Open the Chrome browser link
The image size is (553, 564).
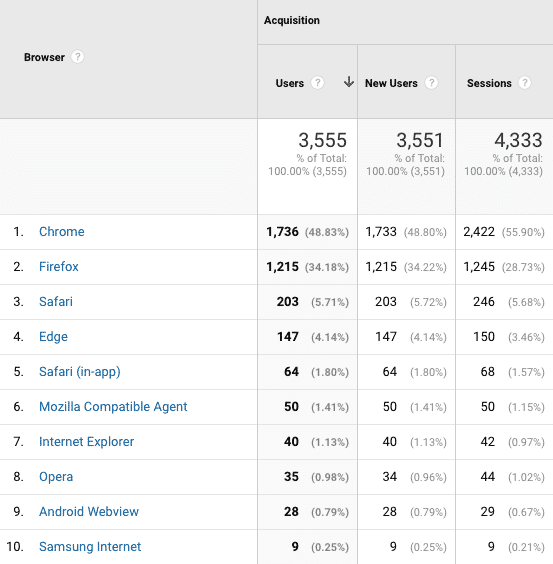[62, 232]
